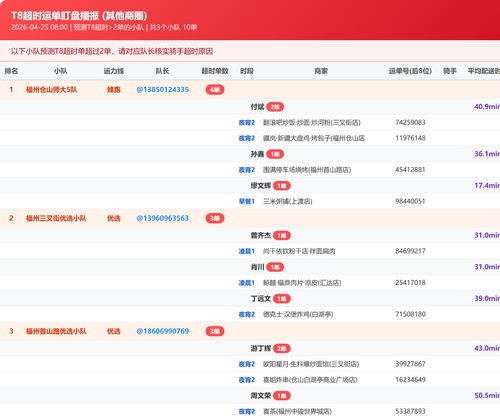
Task: Click waybill number 16234649
Action: 410,380
